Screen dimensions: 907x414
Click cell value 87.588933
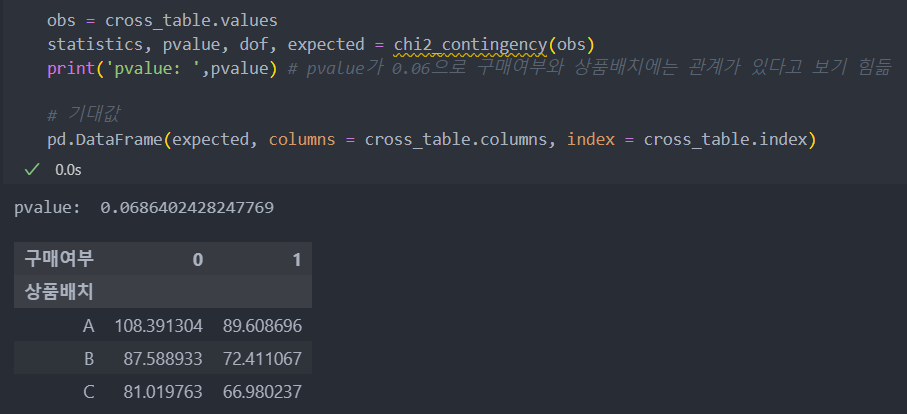(x=163, y=359)
